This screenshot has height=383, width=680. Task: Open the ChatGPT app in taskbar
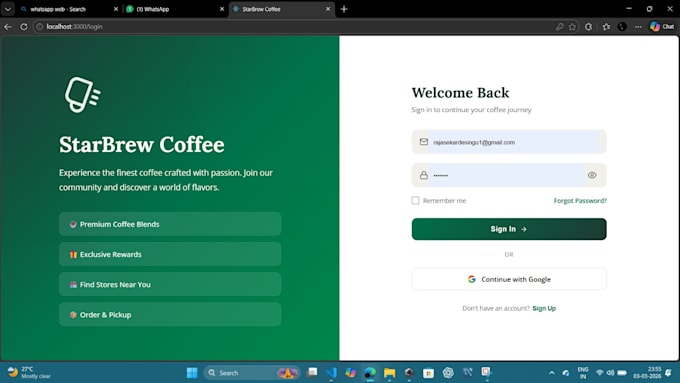[x=448, y=373]
